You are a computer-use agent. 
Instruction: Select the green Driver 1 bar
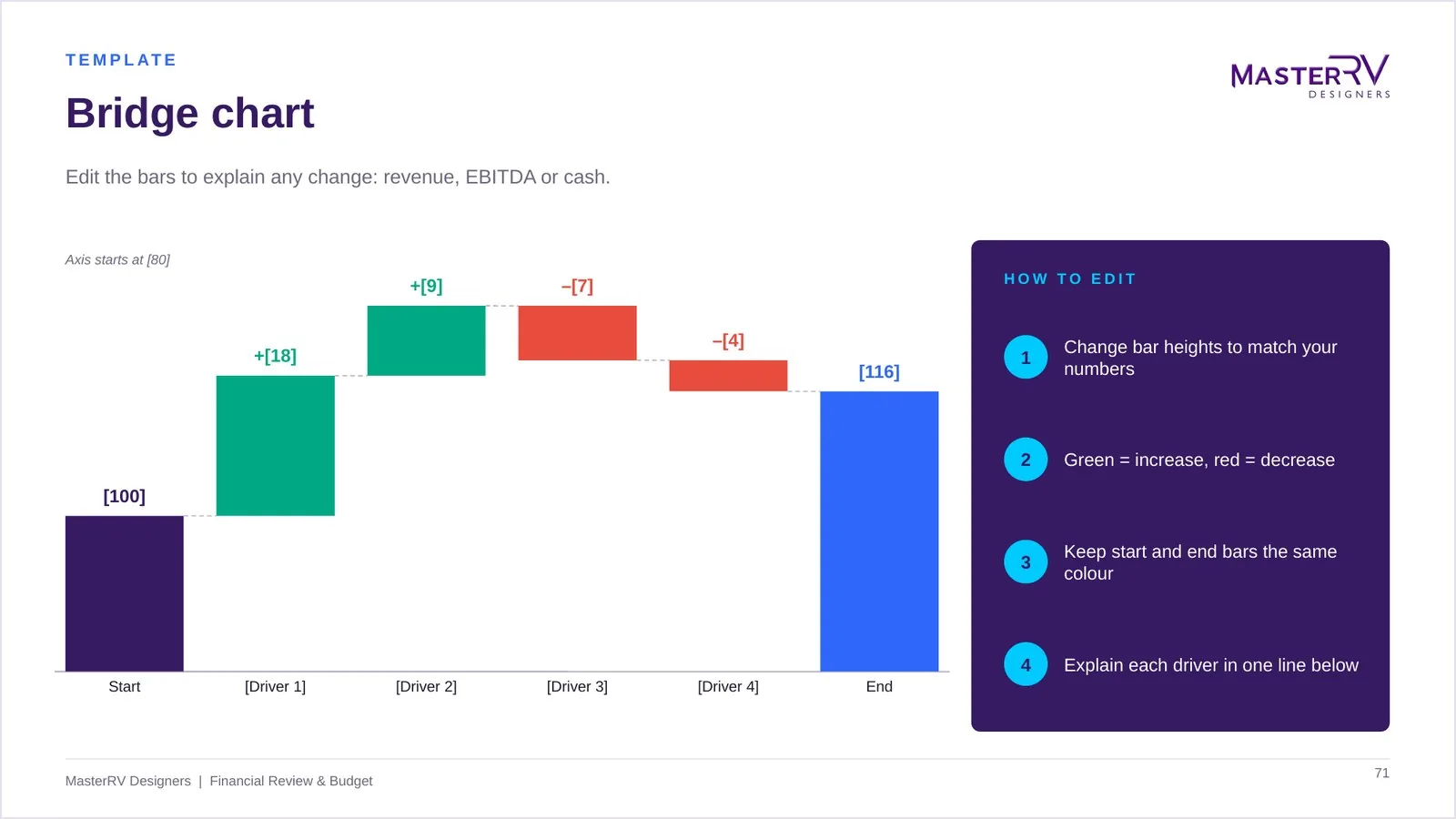[276, 446]
